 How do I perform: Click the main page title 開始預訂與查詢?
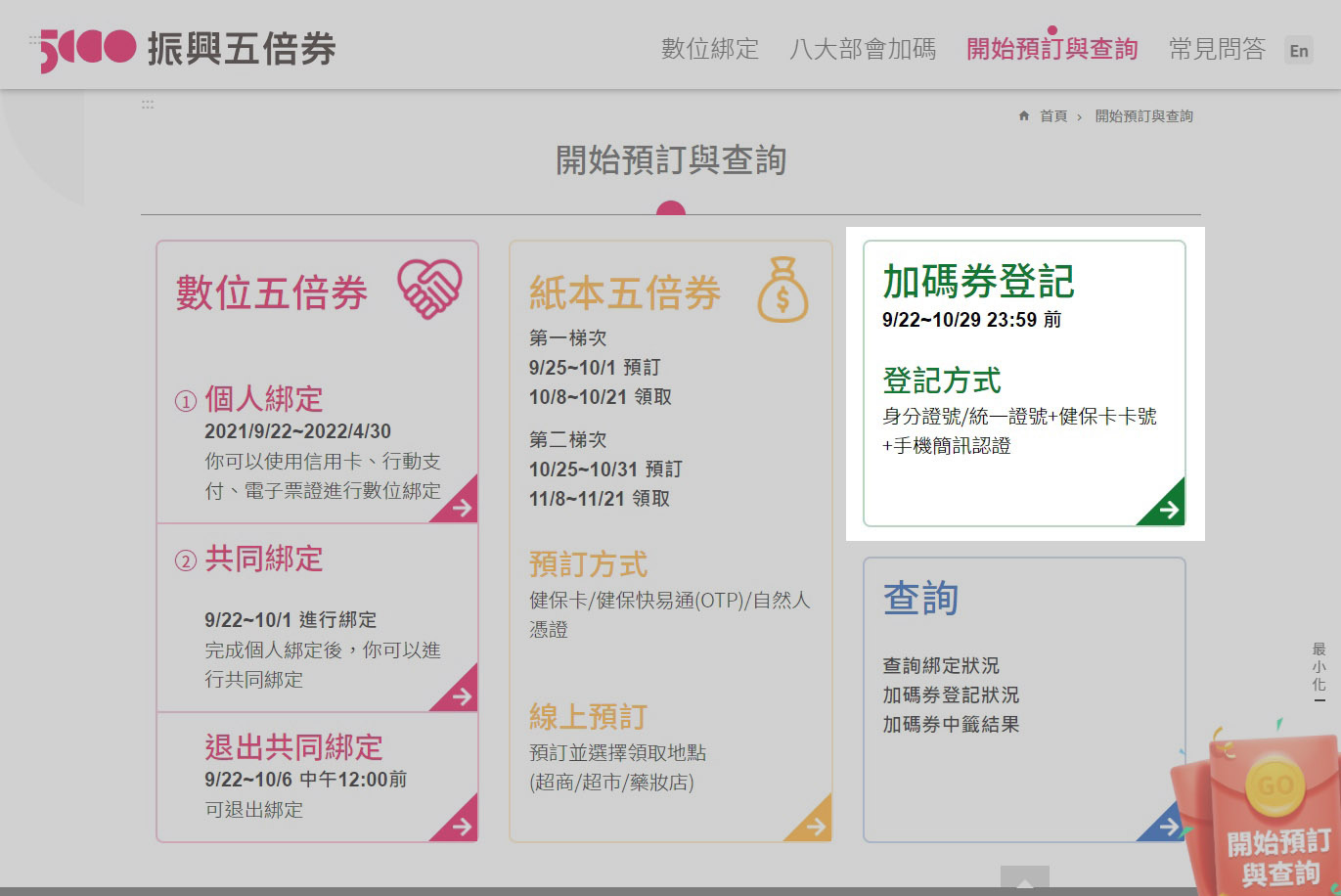pos(671,160)
